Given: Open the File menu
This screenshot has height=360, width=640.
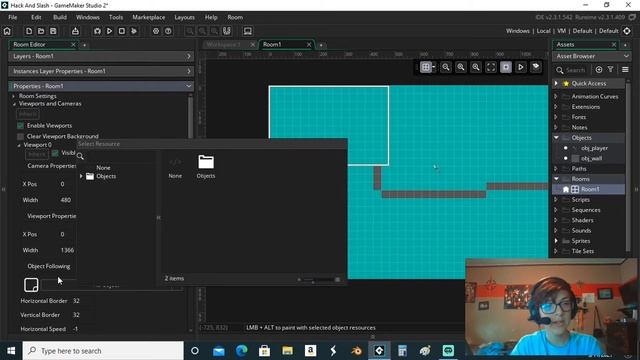Looking at the screenshot, I should coord(13,17).
